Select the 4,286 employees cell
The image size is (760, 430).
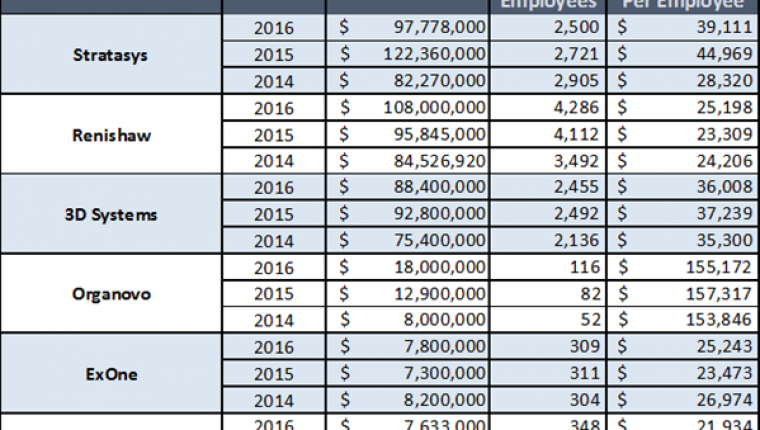coord(548,107)
